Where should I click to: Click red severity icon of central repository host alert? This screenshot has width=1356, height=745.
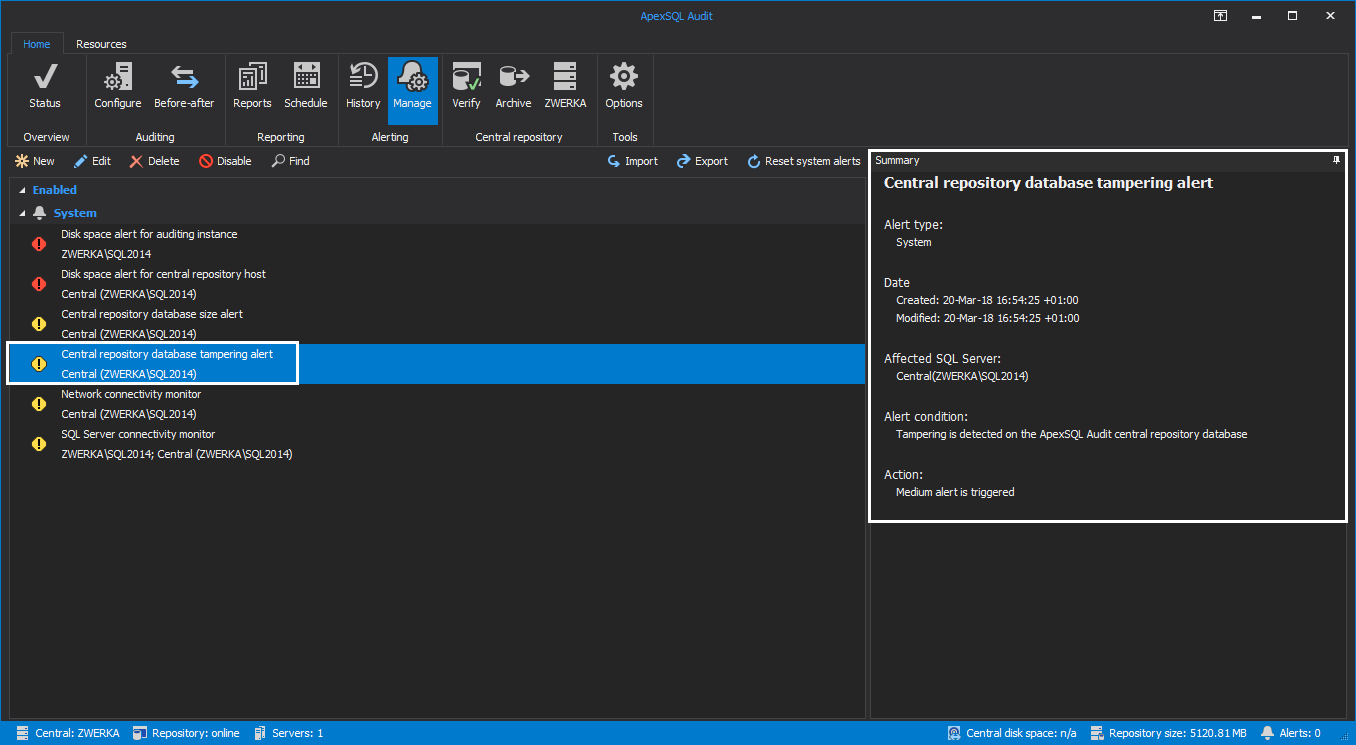click(39, 284)
